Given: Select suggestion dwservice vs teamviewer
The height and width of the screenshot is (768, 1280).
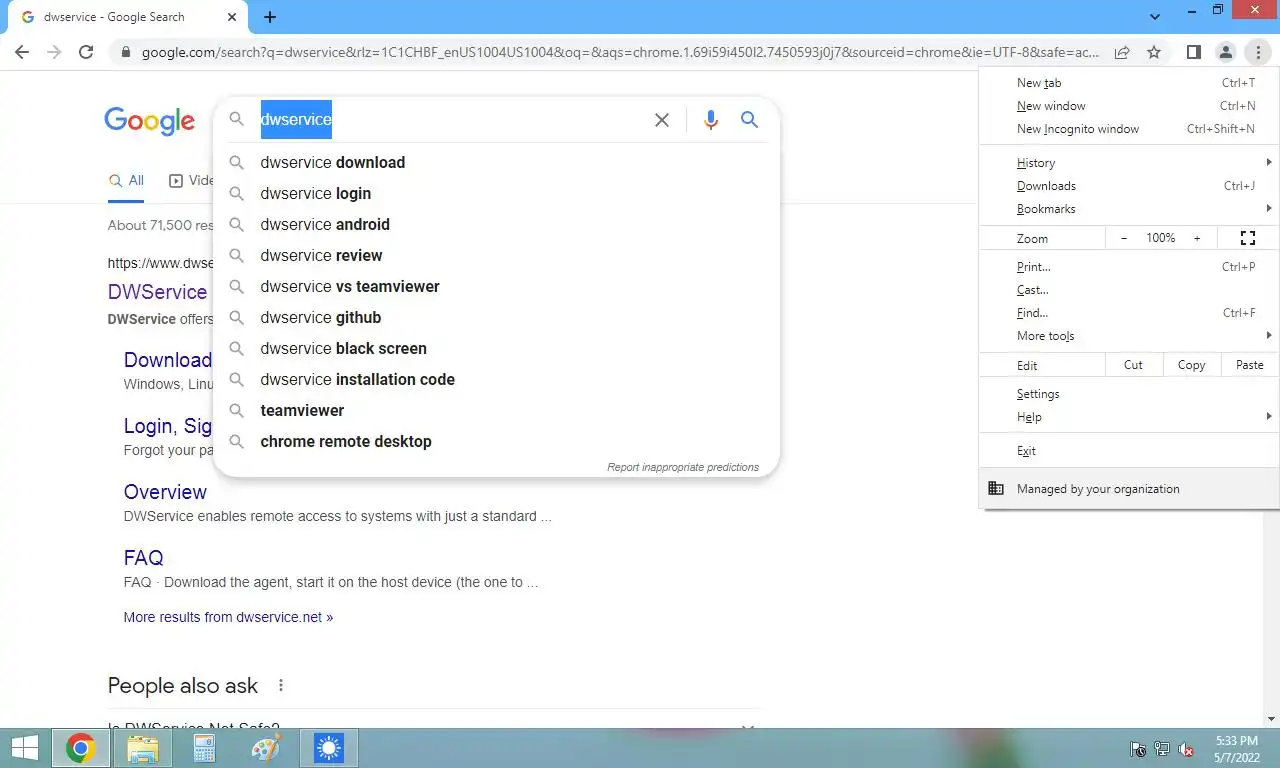Looking at the screenshot, I should 496,287.
